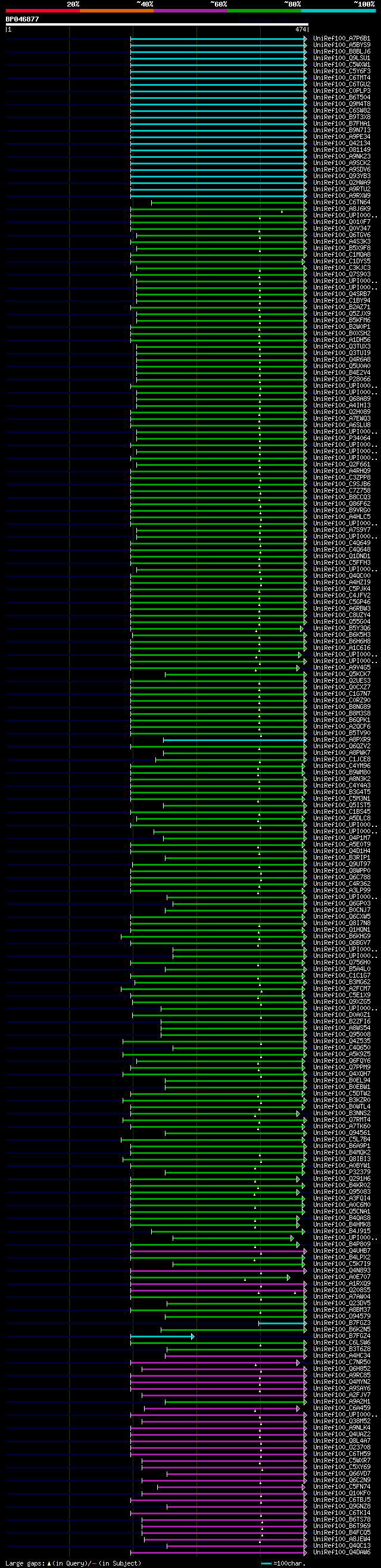
Task: Open hit UniRef100_A5BYS9
Action: pyautogui.click(x=342, y=45)
